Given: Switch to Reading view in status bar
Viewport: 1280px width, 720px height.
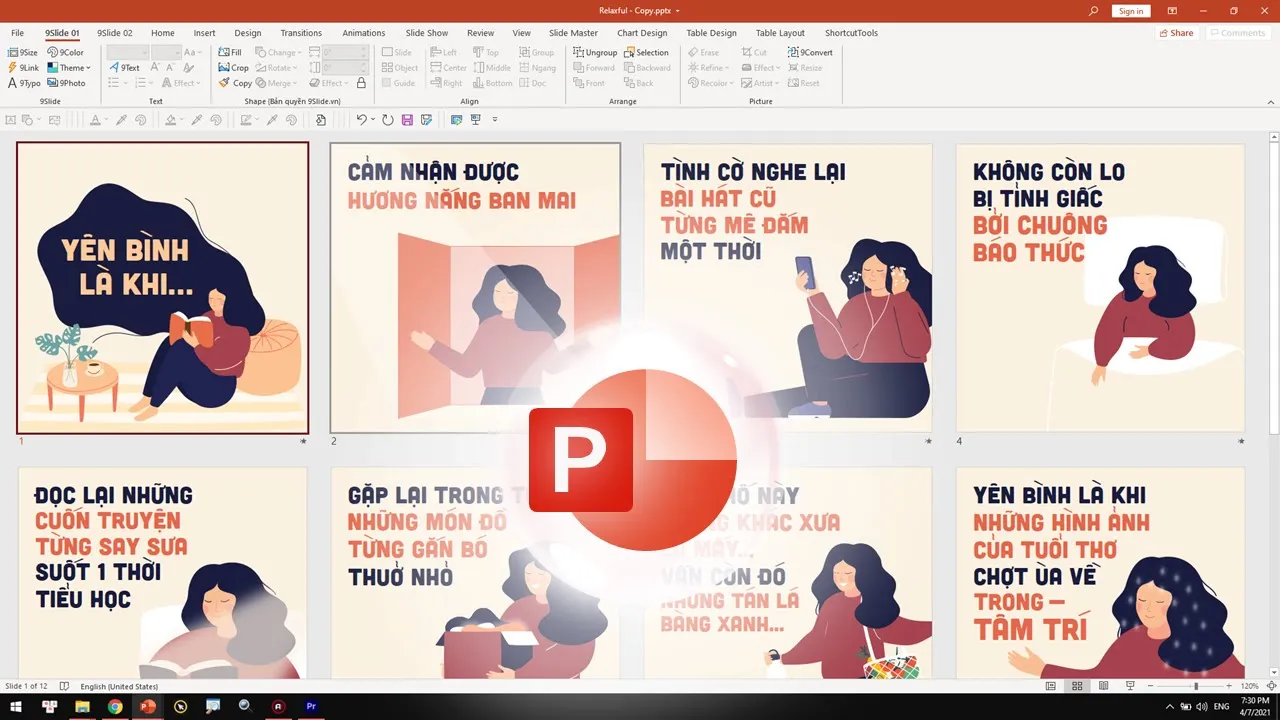Looking at the screenshot, I should tap(1103, 686).
